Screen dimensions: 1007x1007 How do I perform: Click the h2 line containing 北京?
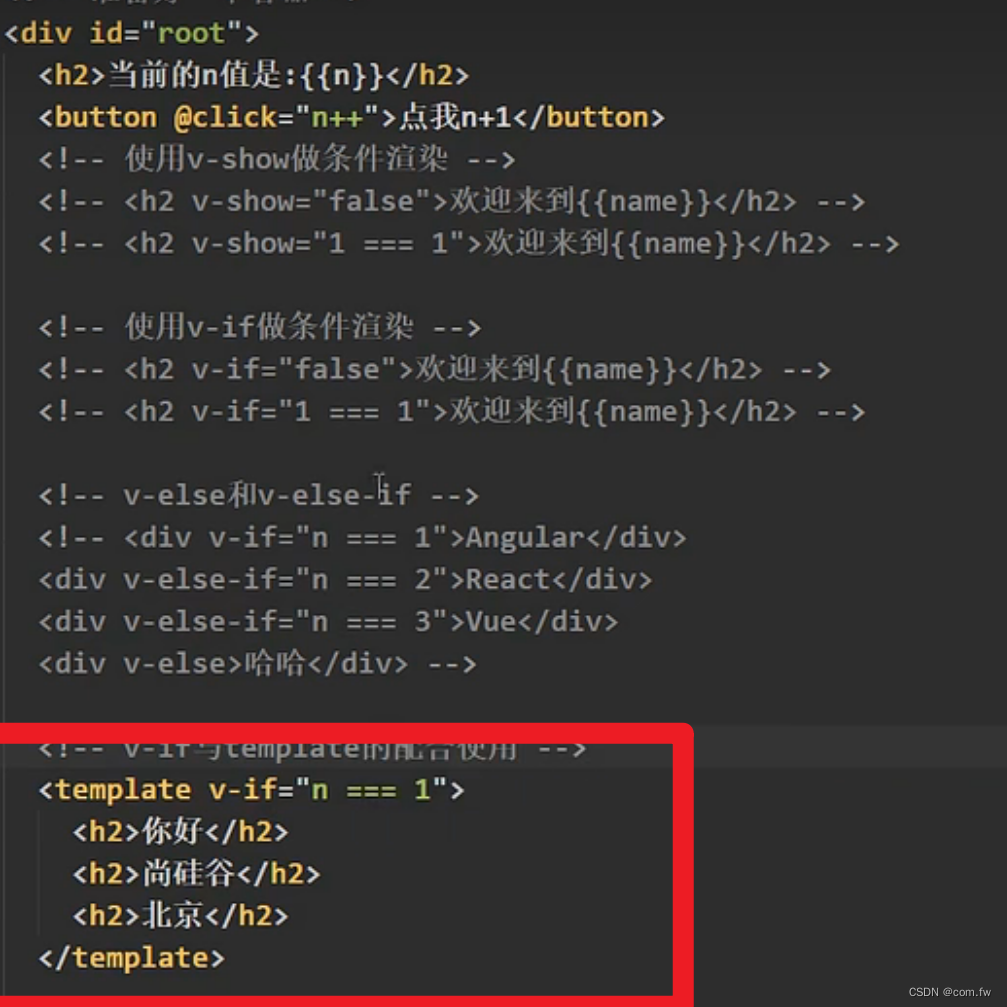coord(180,916)
